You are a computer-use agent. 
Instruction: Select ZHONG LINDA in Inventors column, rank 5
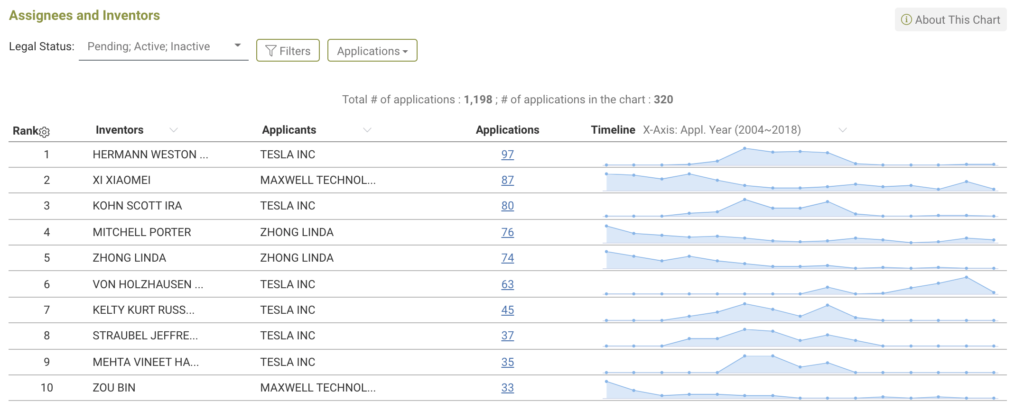pos(129,258)
